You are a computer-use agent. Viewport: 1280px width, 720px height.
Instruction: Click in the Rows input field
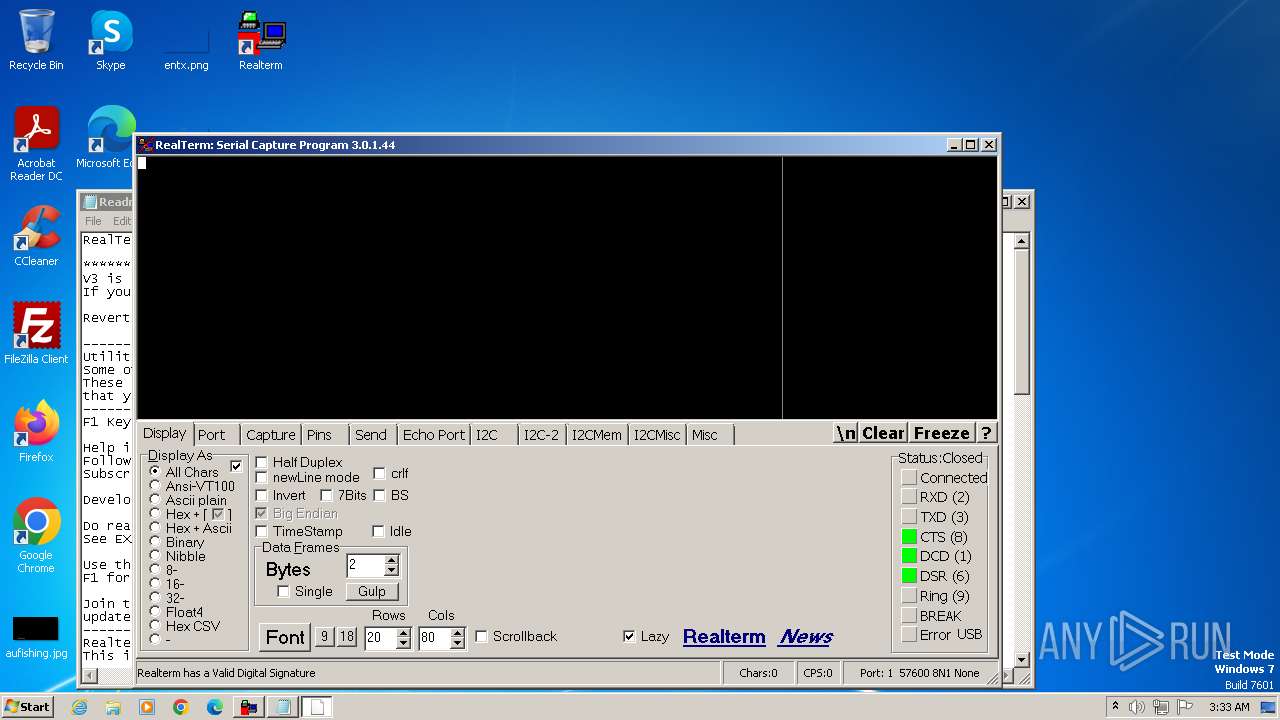click(x=380, y=638)
